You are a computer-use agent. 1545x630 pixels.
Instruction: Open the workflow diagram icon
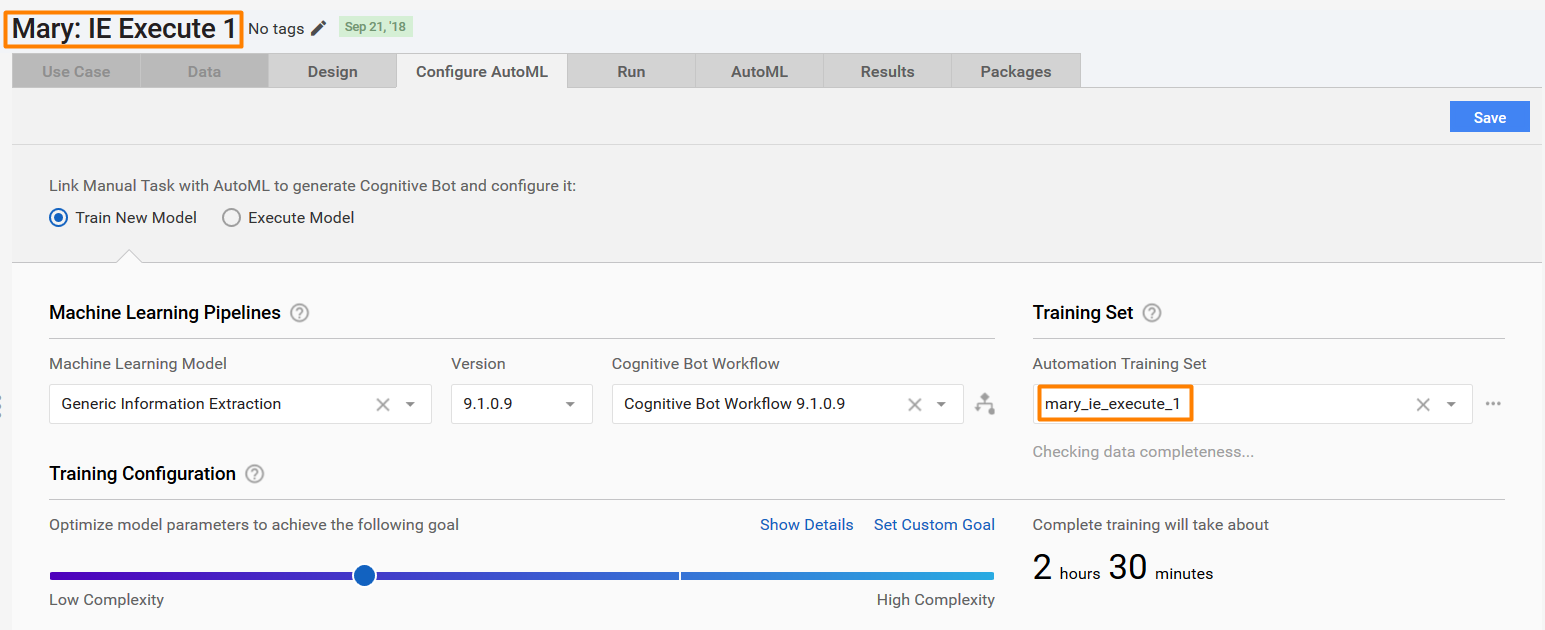click(x=985, y=404)
